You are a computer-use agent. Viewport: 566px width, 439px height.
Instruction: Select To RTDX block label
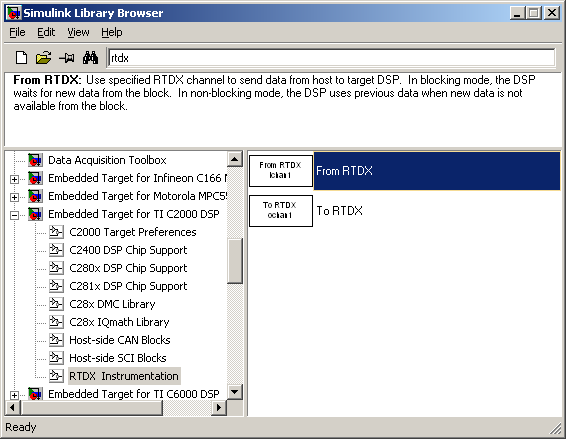[x=339, y=211]
